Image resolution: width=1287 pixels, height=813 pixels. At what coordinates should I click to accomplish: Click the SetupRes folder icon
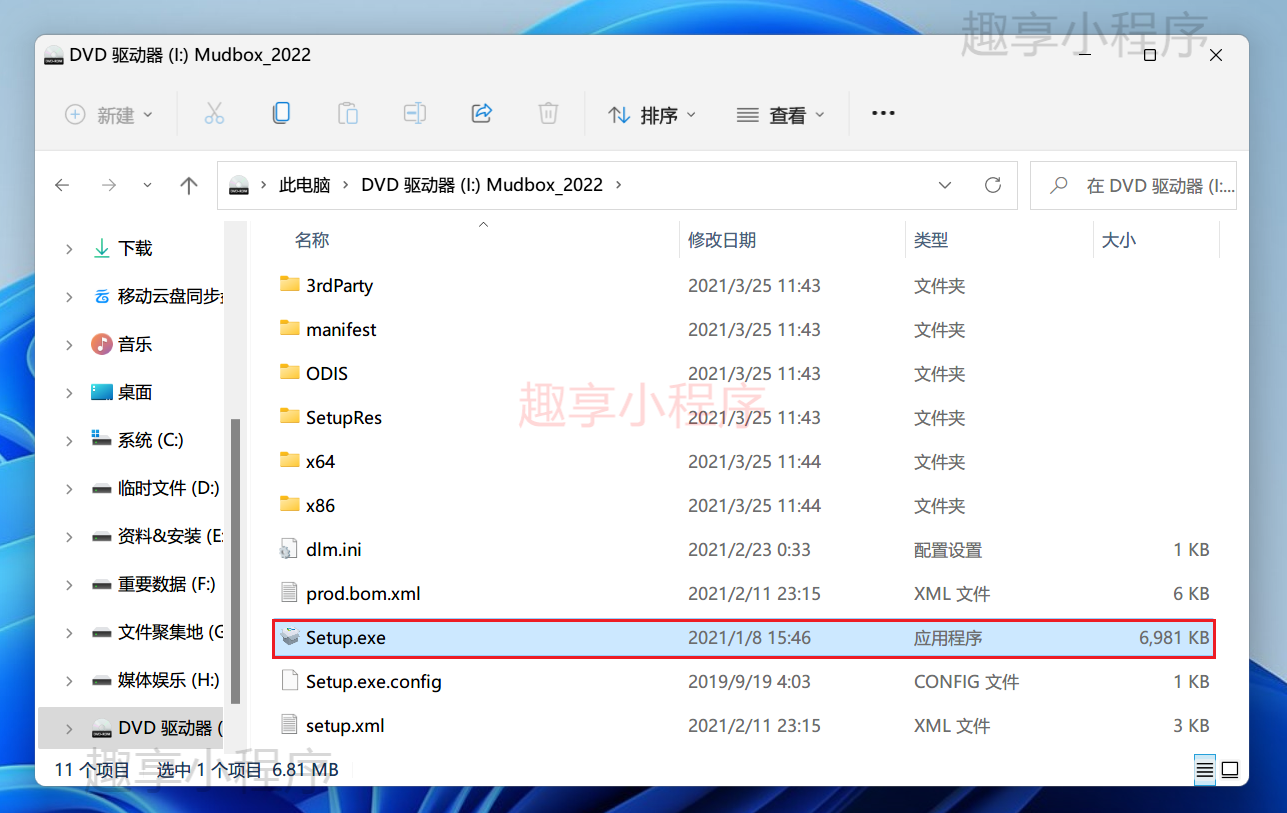point(290,417)
